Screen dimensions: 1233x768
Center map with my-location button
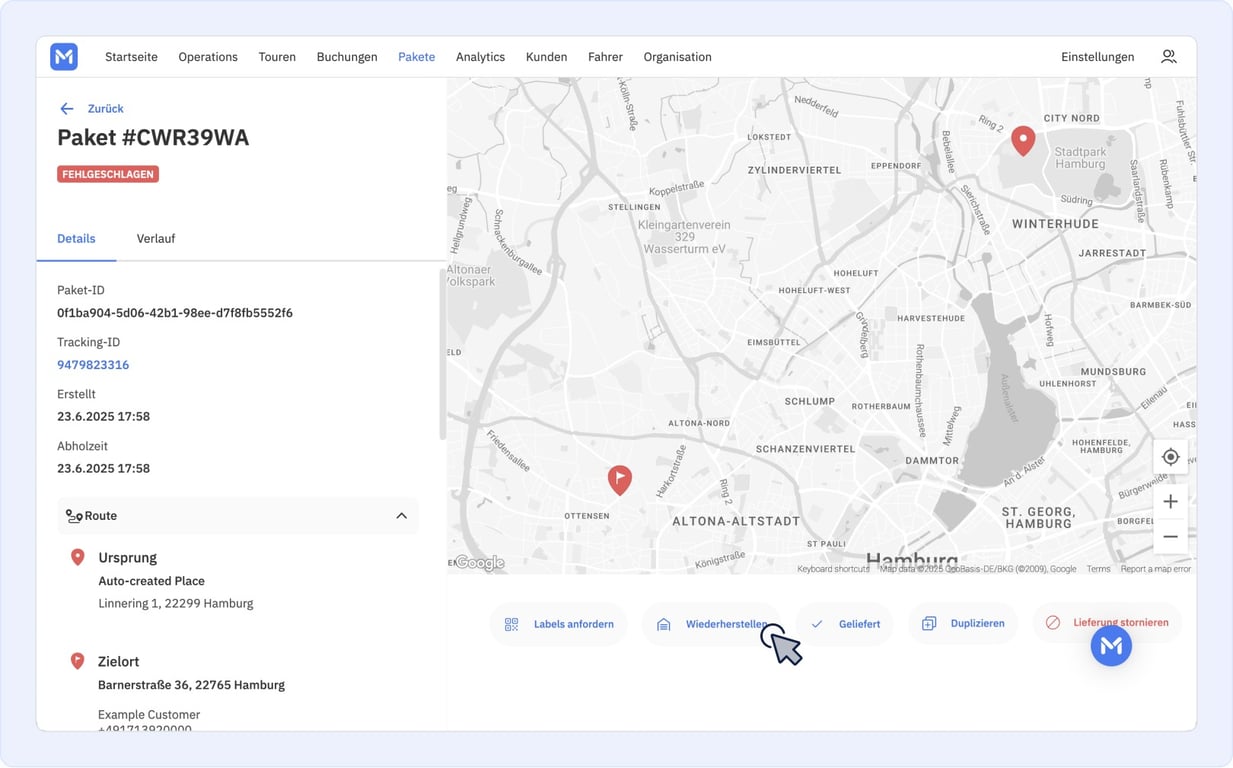tap(1170, 457)
